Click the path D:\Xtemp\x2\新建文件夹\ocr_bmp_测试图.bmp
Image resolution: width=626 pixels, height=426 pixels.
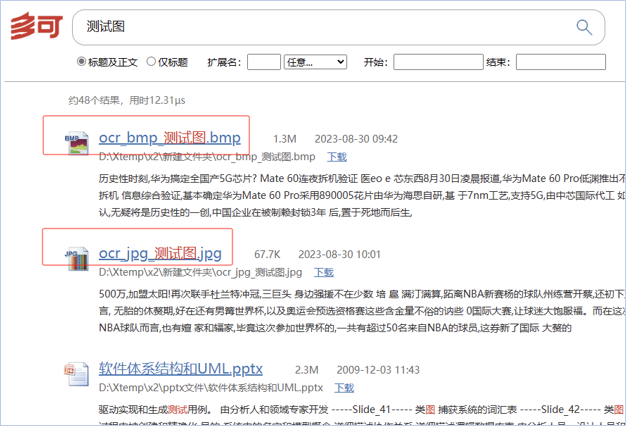point(207,157)
